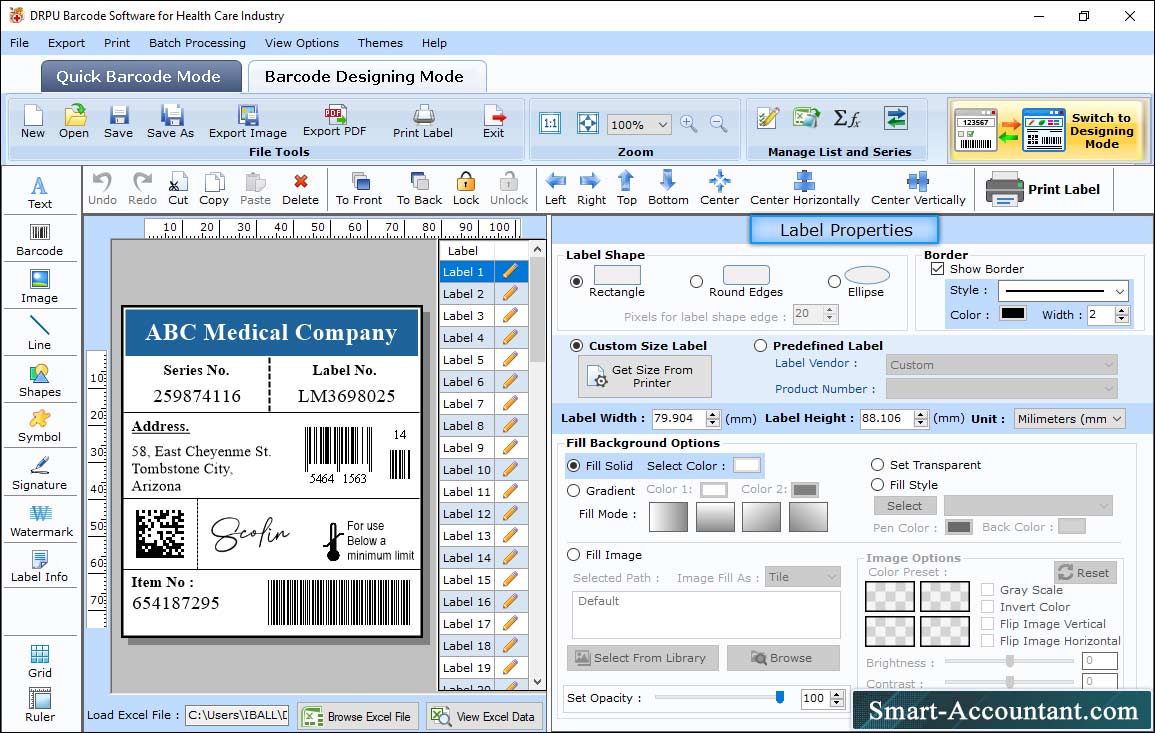The image size is (1155, 733).
Task: Select the Text tool in sidebar
Action: point(40,193)
